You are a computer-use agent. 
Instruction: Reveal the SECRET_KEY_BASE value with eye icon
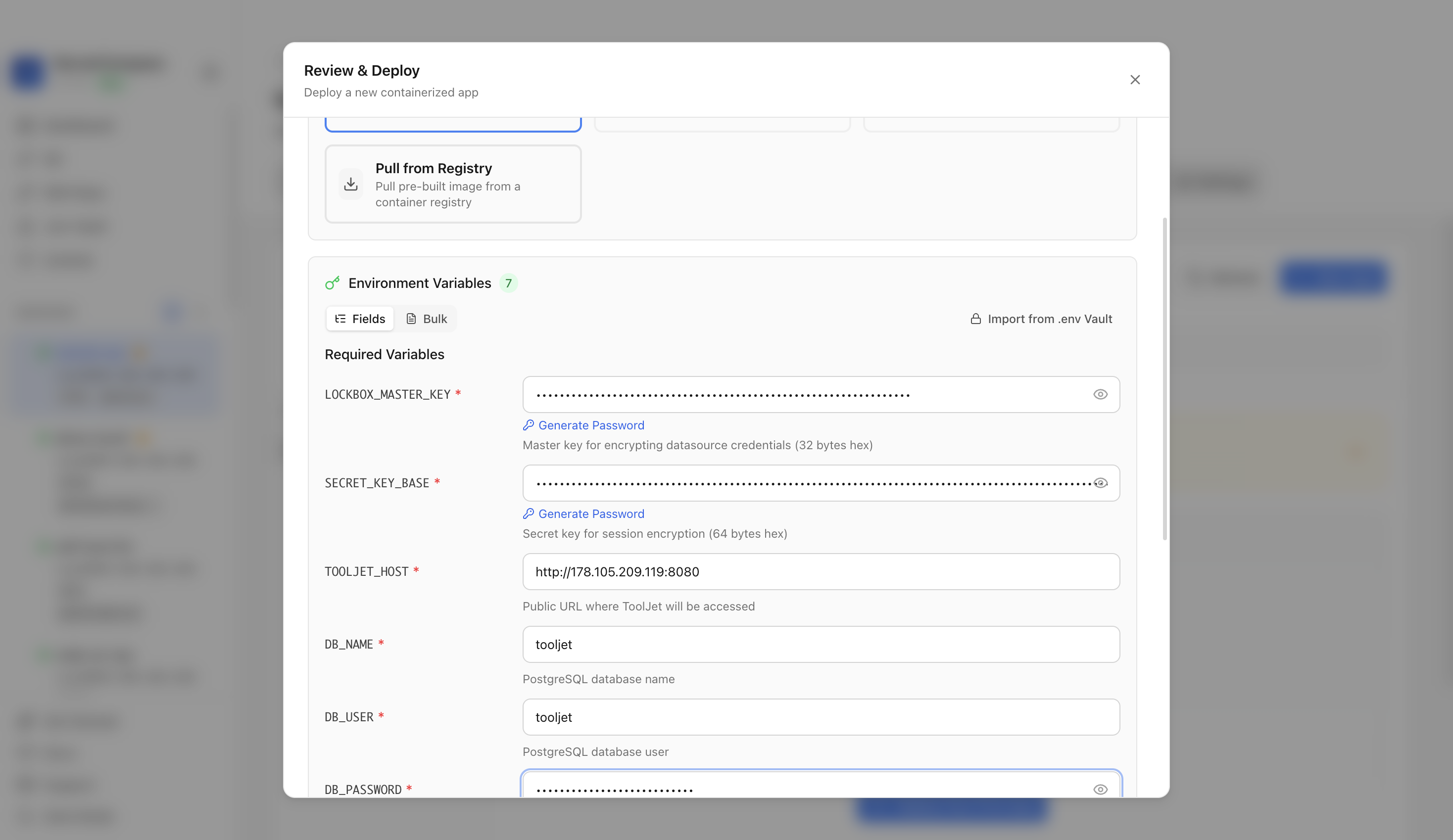tap(1100, 483)
